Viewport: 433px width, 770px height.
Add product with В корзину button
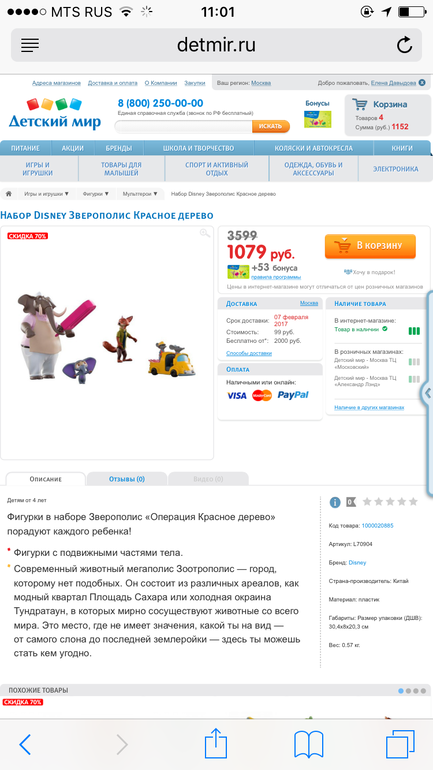pos(370,246)
